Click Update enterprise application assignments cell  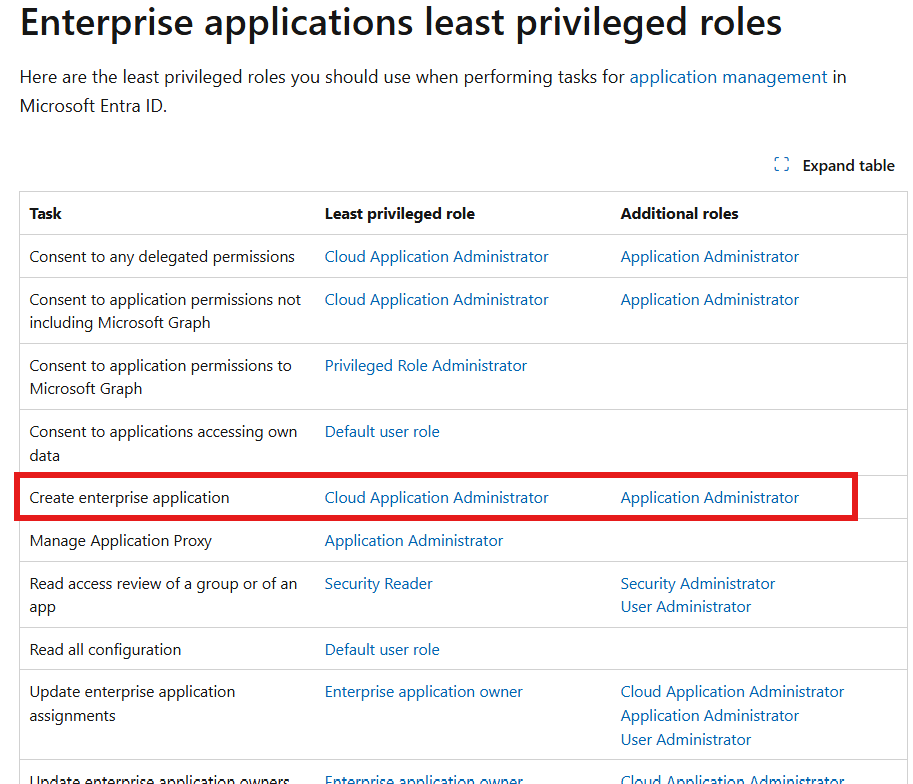click(132, 704)
